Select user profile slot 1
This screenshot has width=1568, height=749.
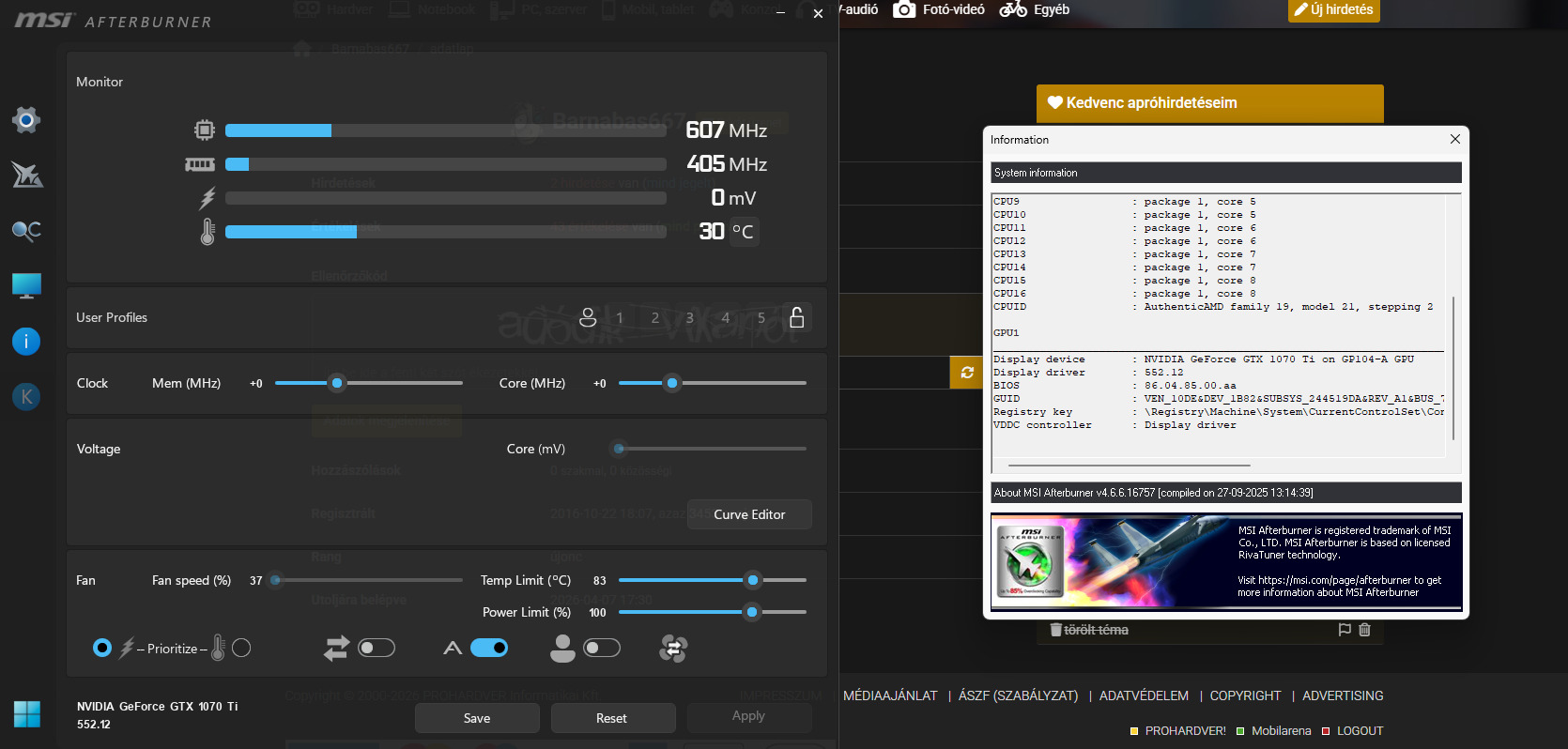(x=620, y=318)
